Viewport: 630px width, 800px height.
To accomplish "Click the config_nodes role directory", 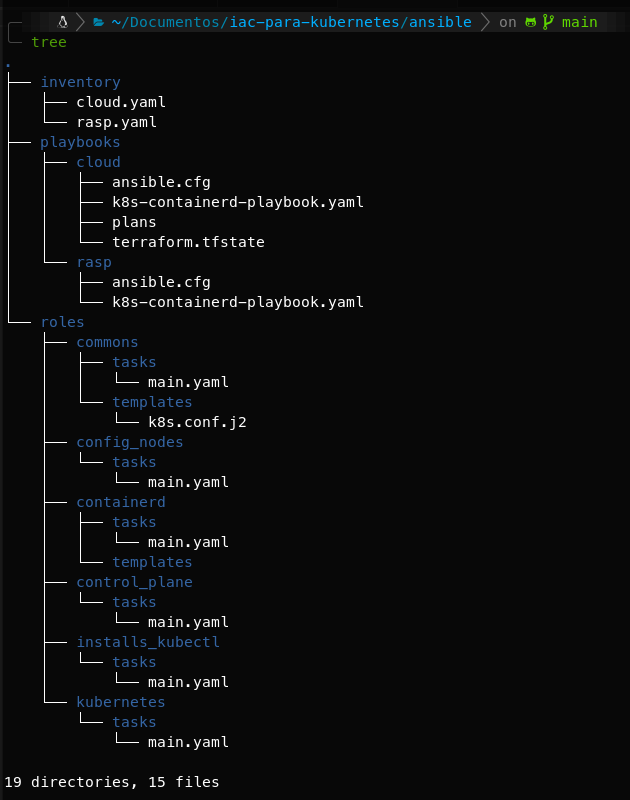I will [130, 442].
